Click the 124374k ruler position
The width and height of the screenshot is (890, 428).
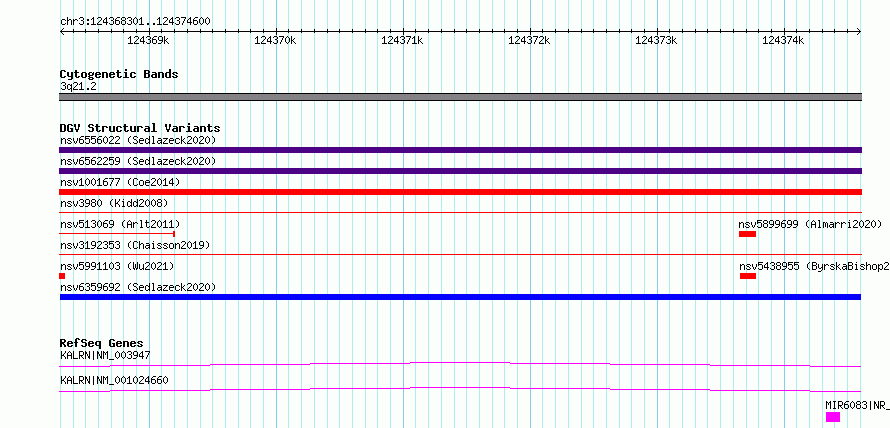click(783, 41)
